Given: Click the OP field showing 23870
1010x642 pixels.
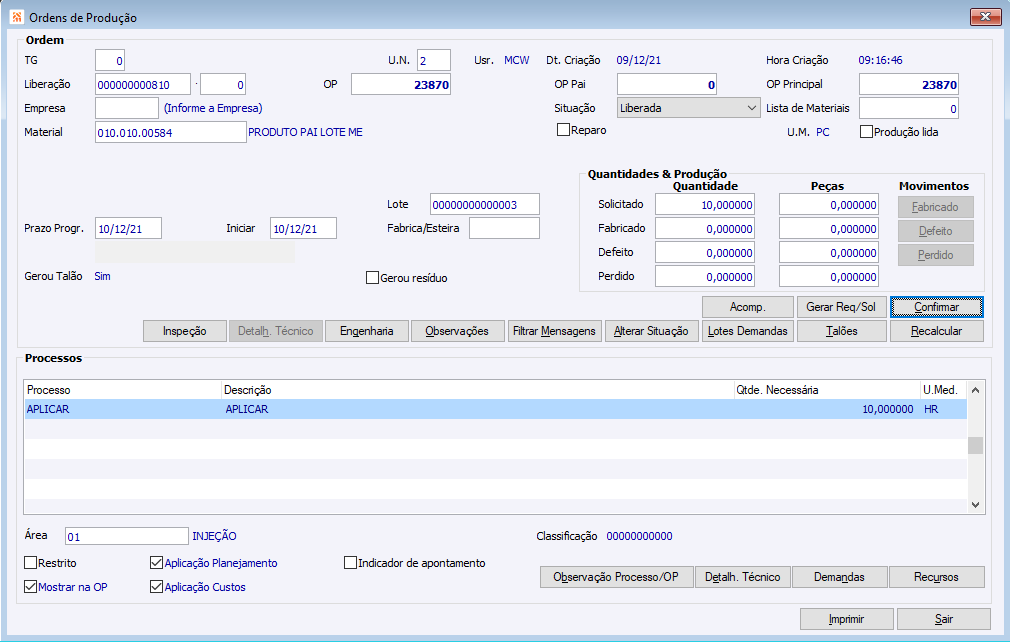Looking at the screenshot, I should (x=401, y=84).
